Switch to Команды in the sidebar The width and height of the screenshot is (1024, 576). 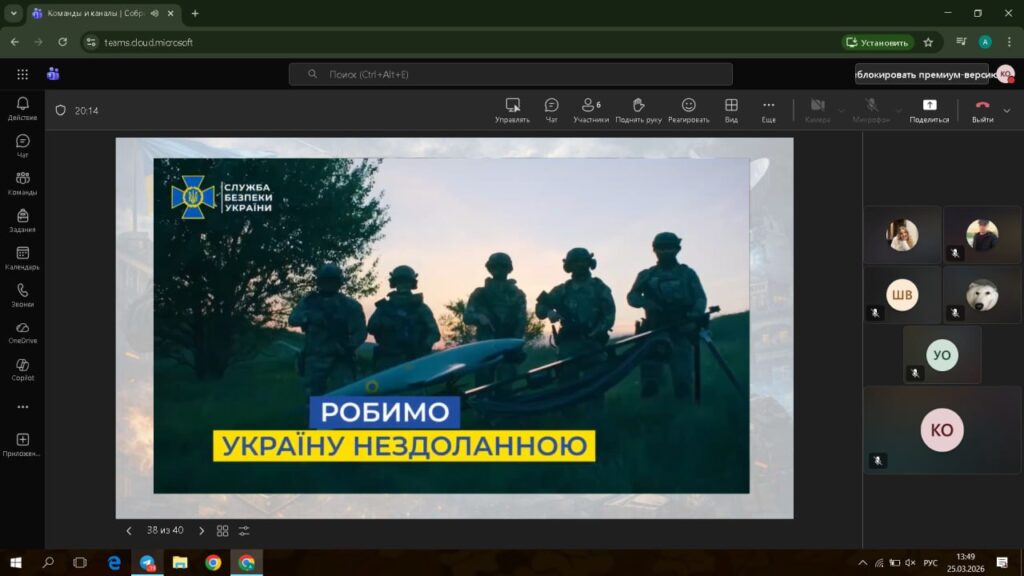pos(22,183)
